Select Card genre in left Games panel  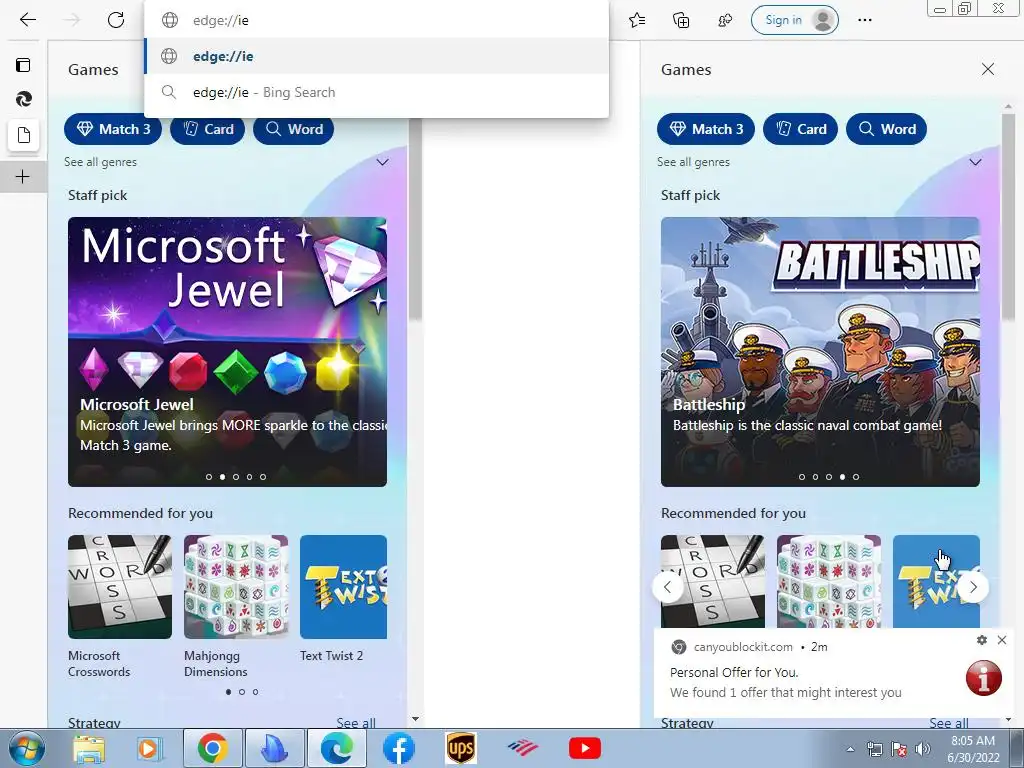208,129
